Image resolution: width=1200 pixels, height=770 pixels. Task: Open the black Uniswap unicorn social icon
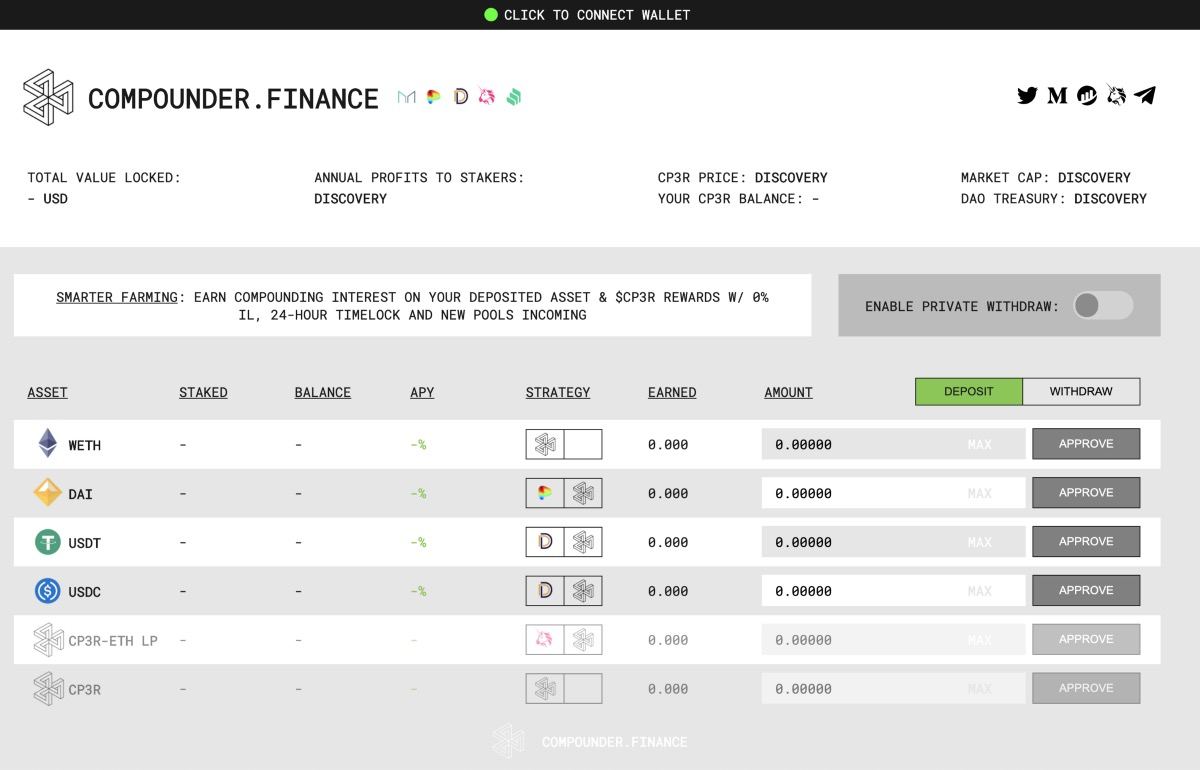click(x=1116, y=96)
